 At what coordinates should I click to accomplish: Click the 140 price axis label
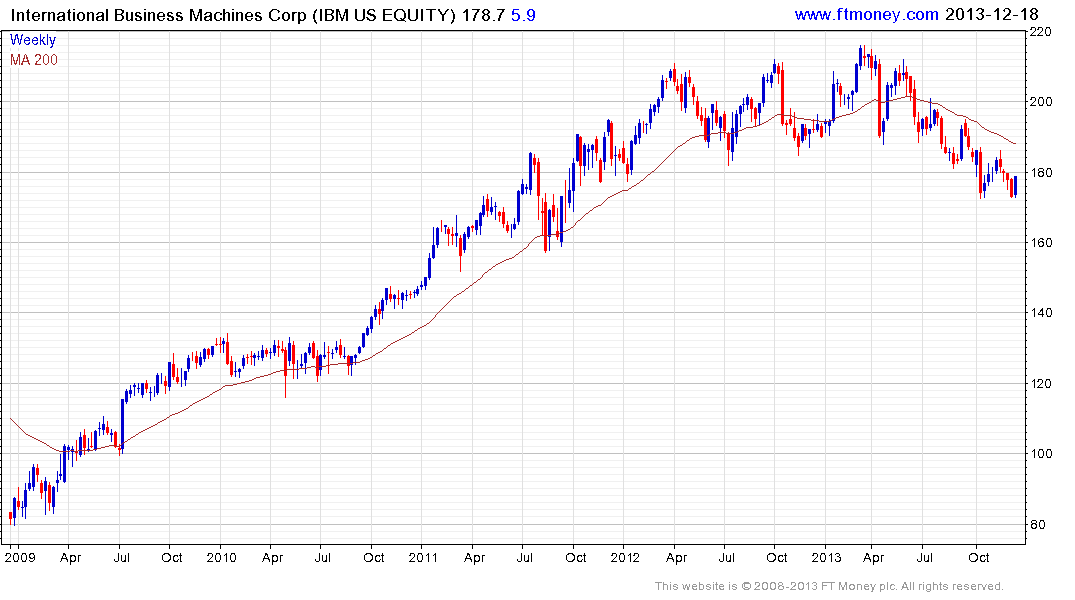pyautogui.click(x=1041, y=313)
